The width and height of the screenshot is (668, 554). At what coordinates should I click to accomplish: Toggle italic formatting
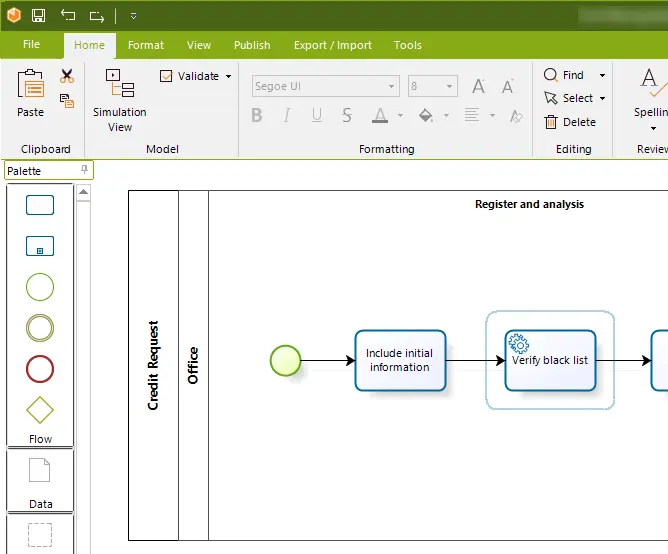click(287, 115)
